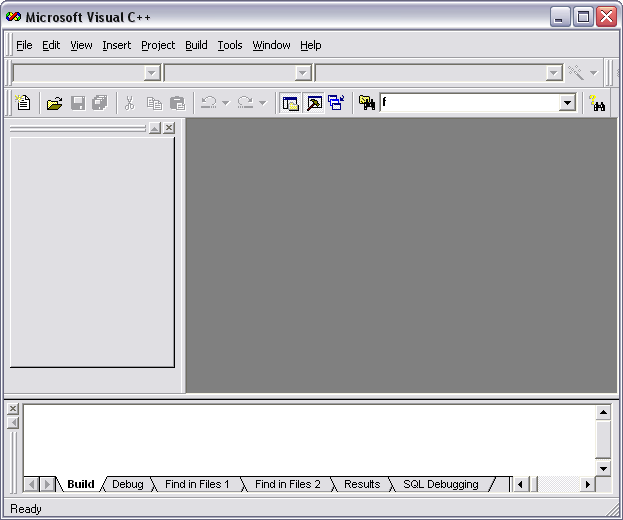Open the Edit menu
The width and height of the screenshot is (623, 520).
pyautogui.click(x=51, y=45)
